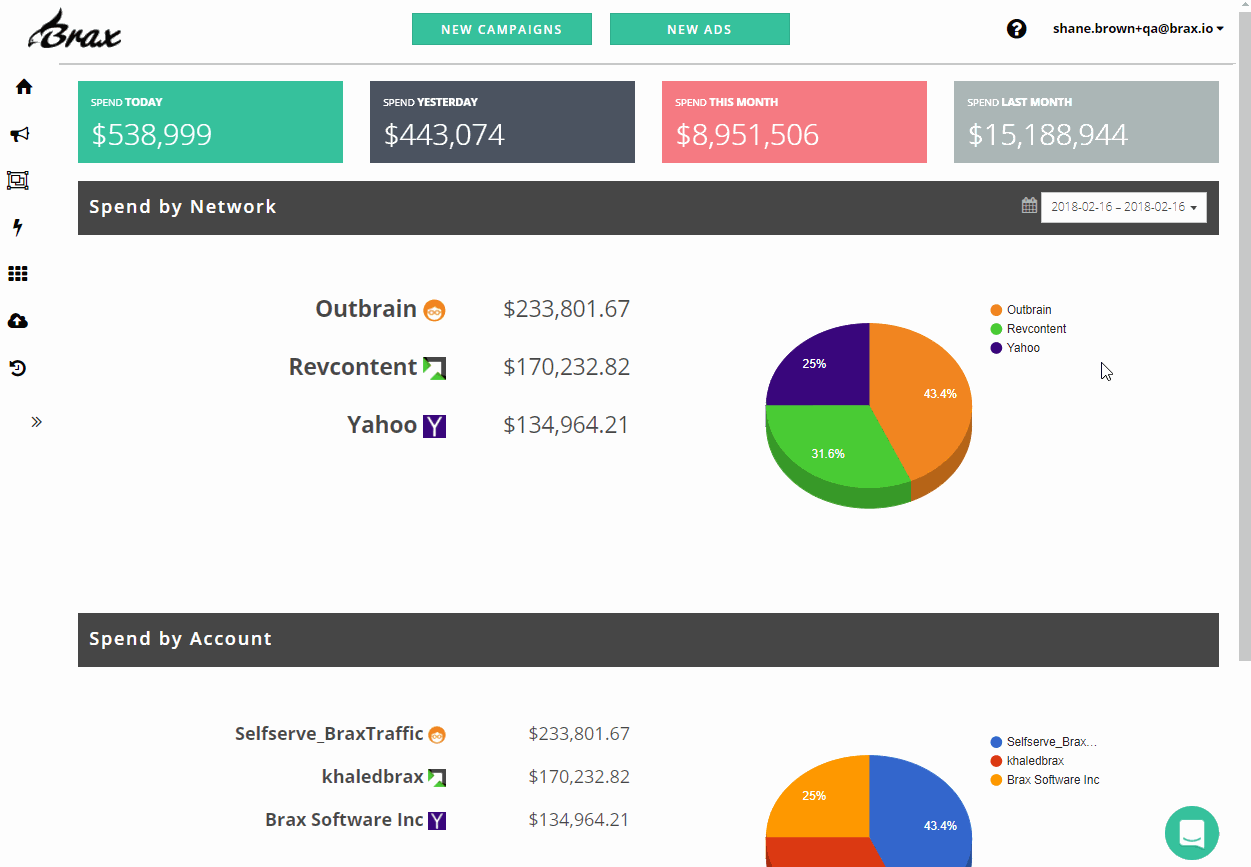Viewport: 1251px width, 867px height.
Task: Click the $170,232.82 Revcontent spend value
Action: point(567,367)
